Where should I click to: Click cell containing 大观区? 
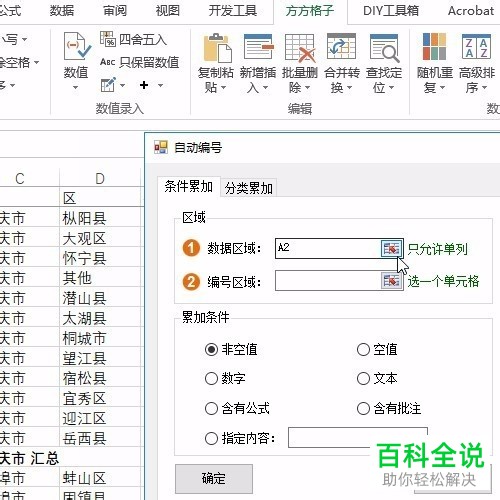coord(101,238)
